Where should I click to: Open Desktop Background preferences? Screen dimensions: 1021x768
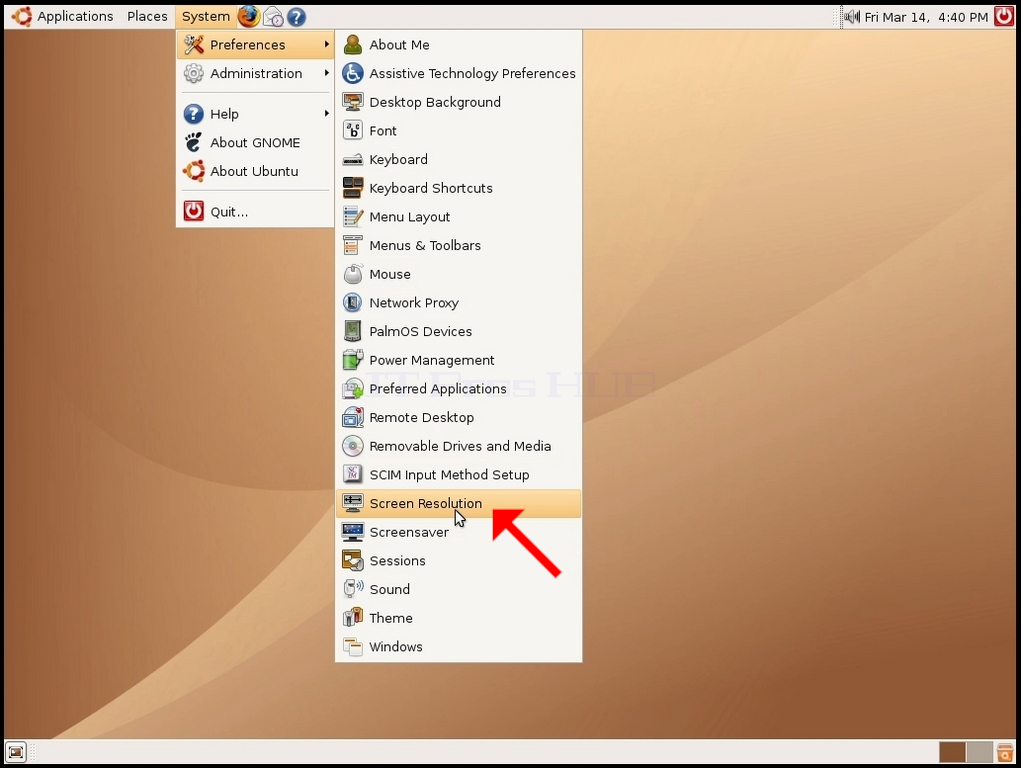[458, 102]
